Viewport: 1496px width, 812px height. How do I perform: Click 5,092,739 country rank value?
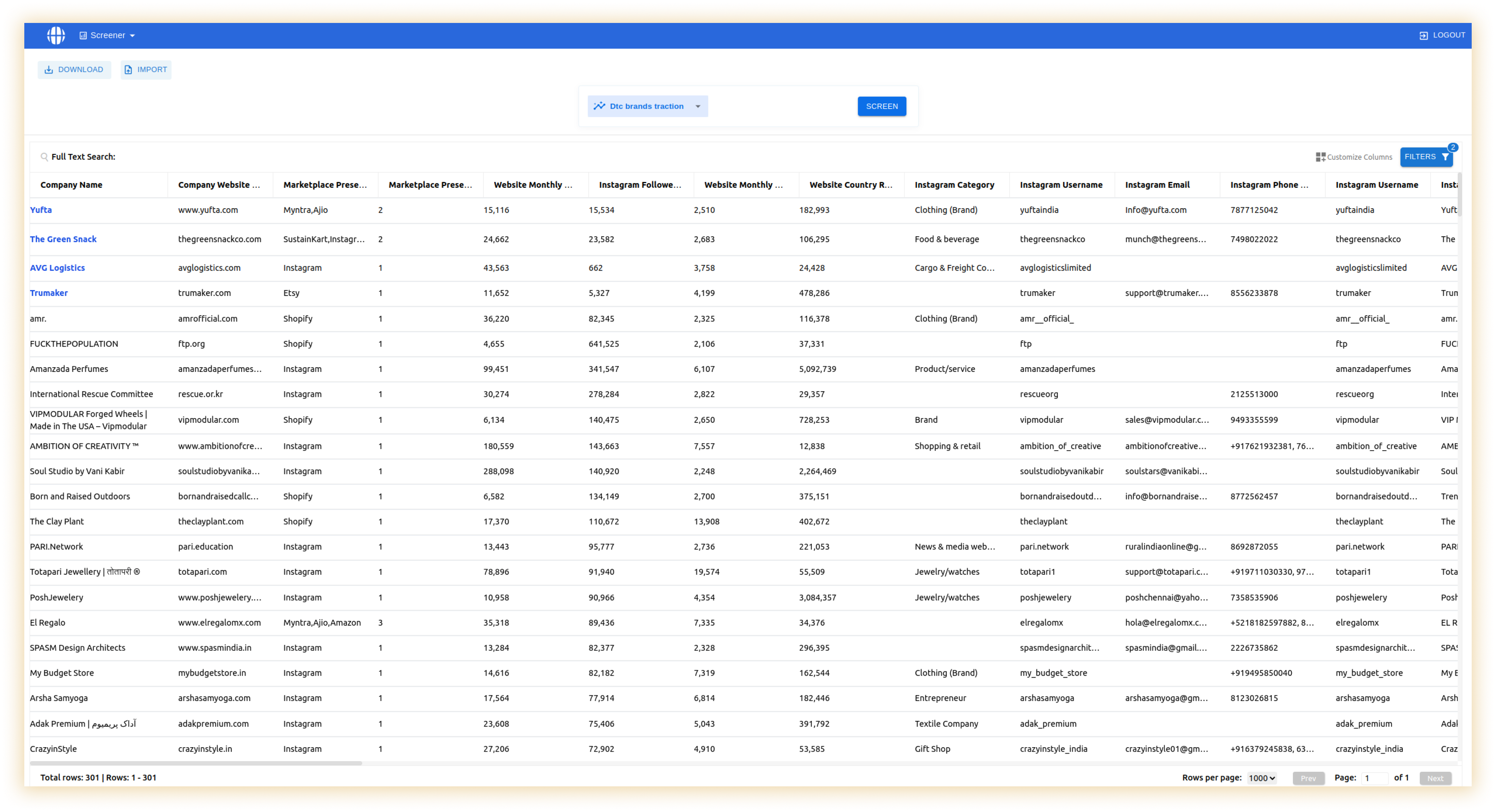pos(817,369)
